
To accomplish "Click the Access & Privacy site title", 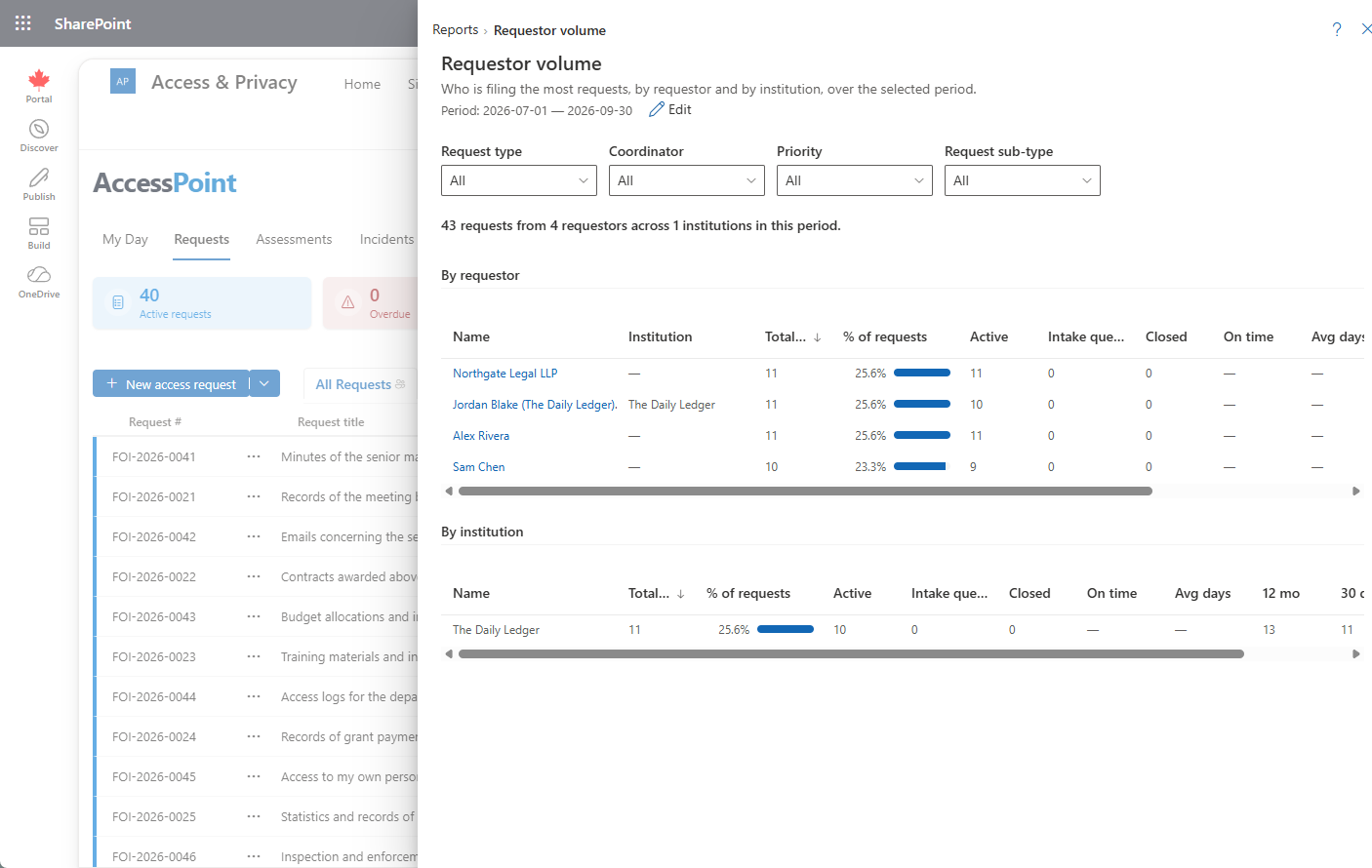I will (x=224, y=82).
